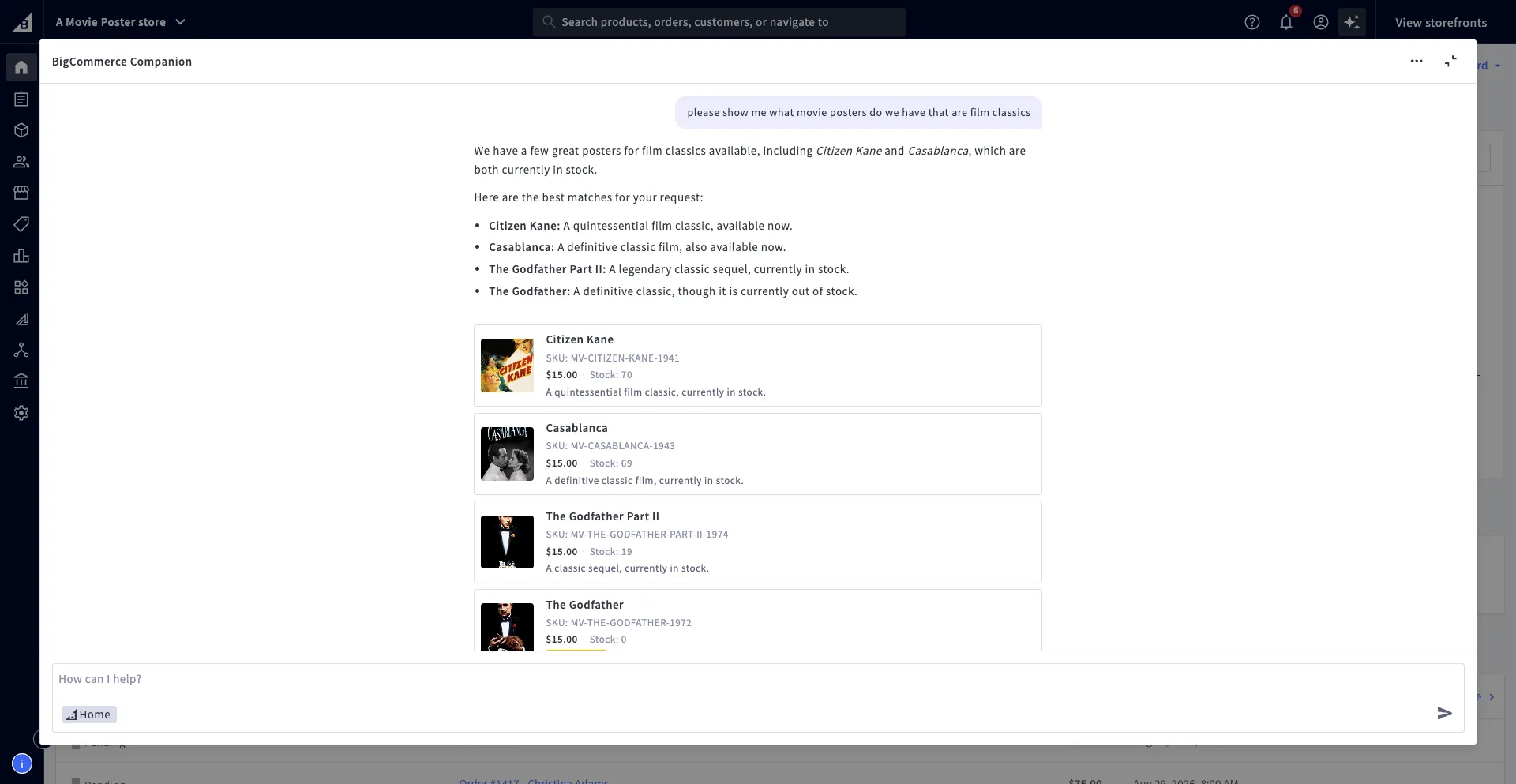The image size is (1516, 784).
Task: Open the Storefront shop icon in sidebar
Action: 21,193
